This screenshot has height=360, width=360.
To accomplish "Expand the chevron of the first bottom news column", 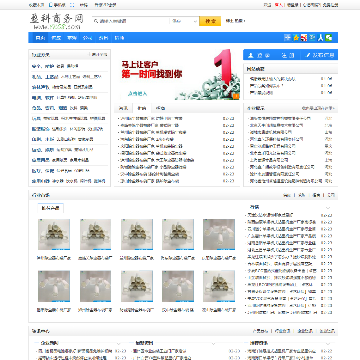I will (x=118, y=343).
